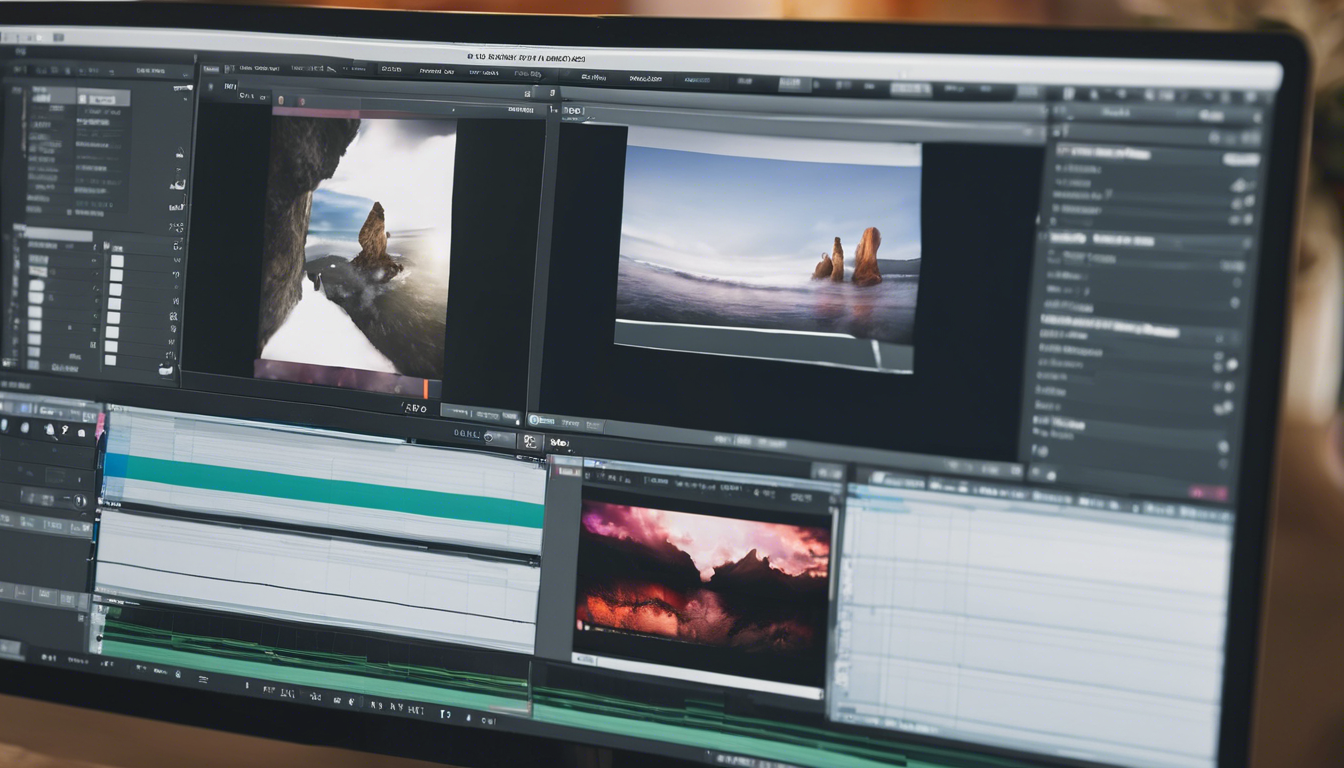The image size is (1344, 768).
Task: Click the pink marker at timeline's left edge
Action: 99,427
